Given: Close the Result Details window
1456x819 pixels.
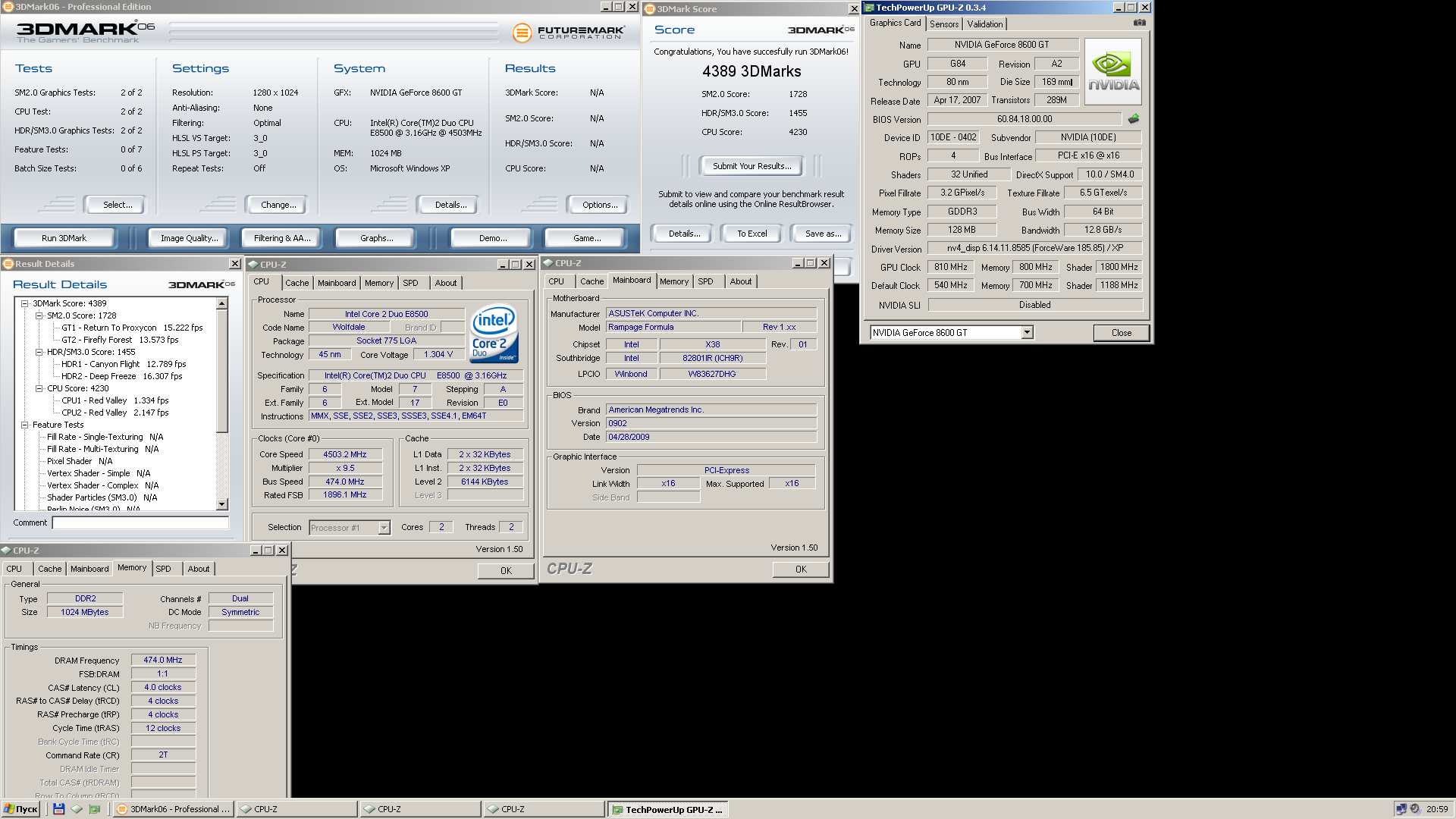Looking at the screenshot, I should pos(235,264).
